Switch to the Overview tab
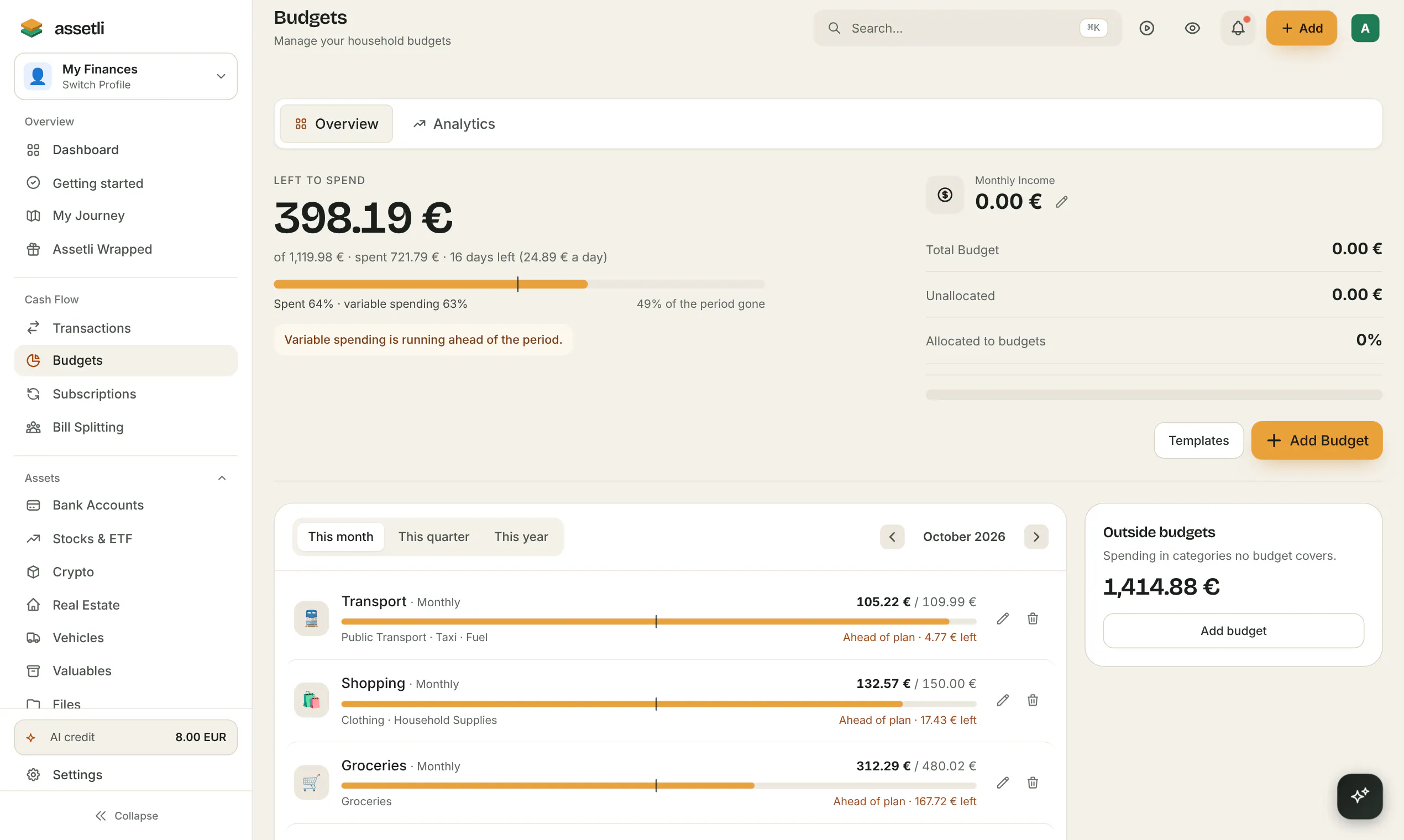Image resolution: width=1404 pixels, height=840 pixels. click(x=336, y=124)
